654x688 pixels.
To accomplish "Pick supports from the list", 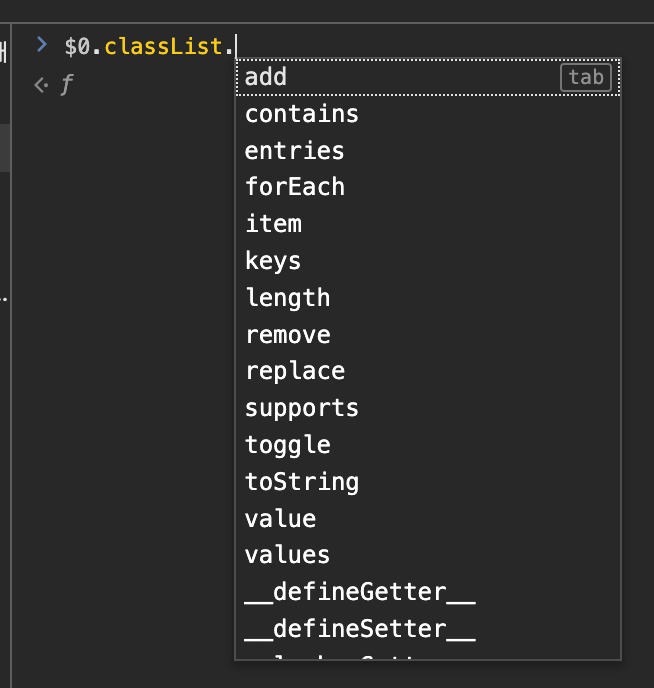I will 428,409.
